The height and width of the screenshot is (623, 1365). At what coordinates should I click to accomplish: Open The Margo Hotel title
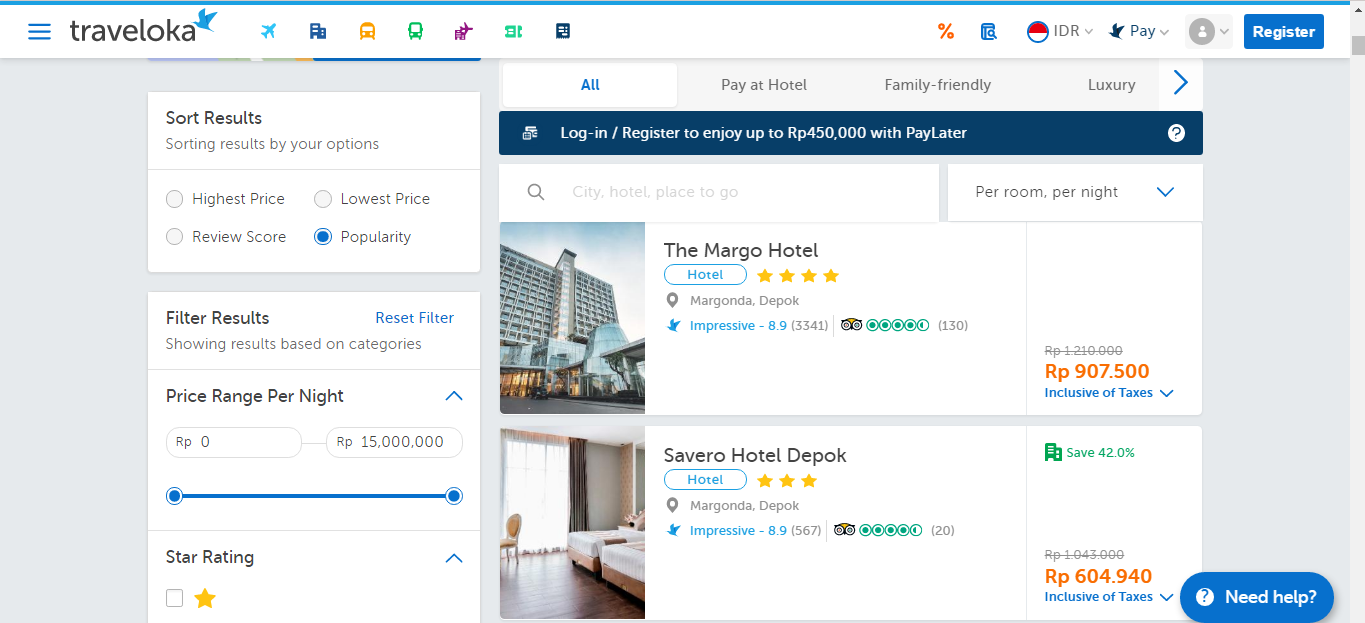coord(741,250)
